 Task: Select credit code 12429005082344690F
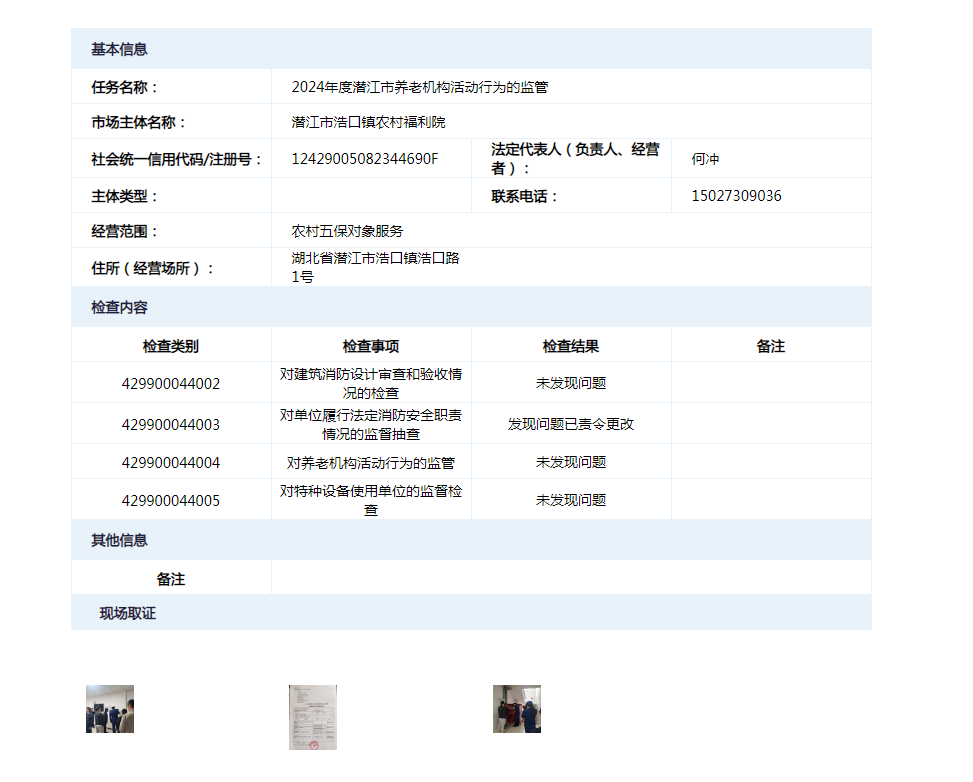(x=365, y=159)
